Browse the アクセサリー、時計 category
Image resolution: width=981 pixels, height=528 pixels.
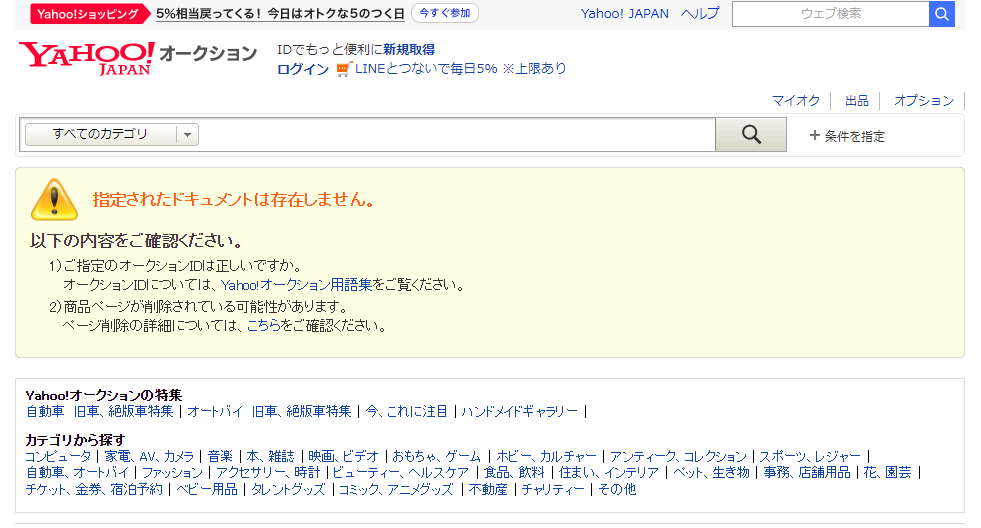tap(268, 473)
